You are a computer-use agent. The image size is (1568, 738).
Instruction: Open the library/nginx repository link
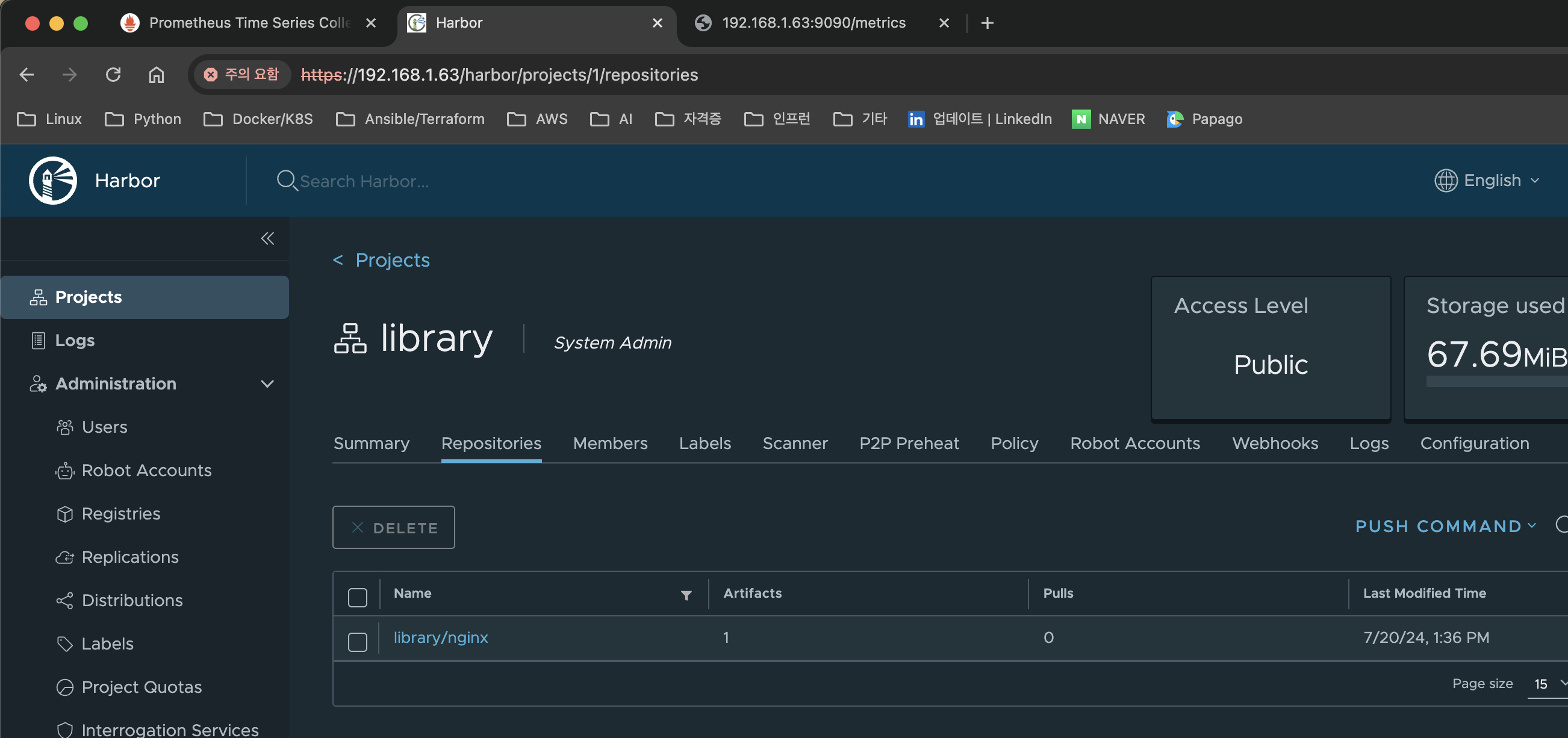click(441, 637)
